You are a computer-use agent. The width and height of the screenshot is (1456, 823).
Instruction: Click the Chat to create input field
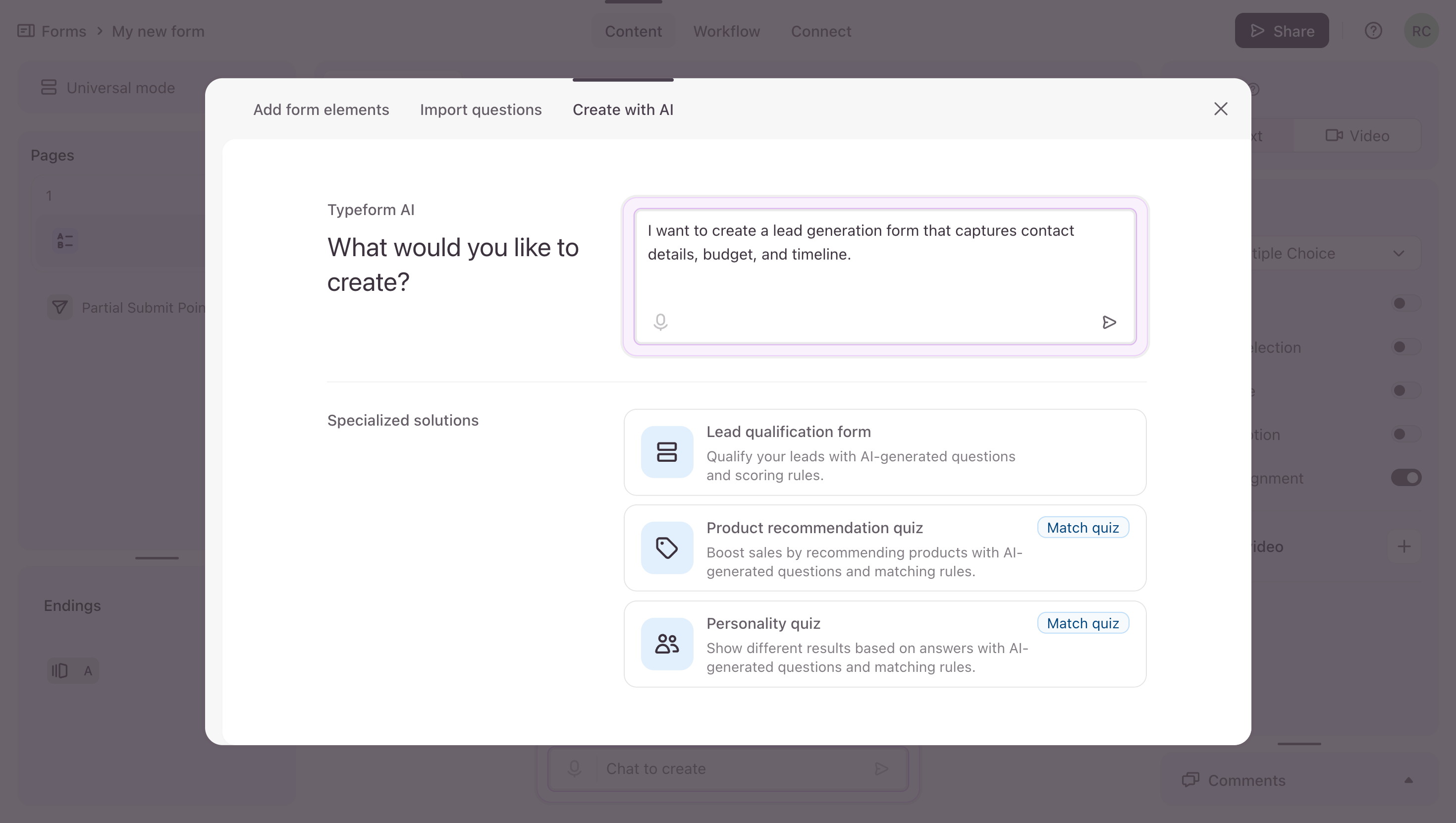click(728, 768)
